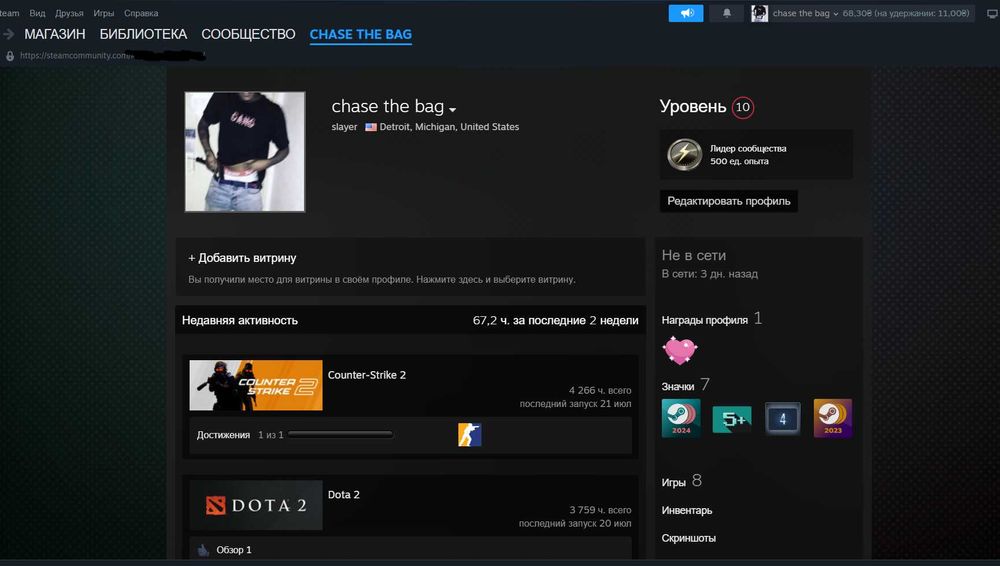Select the CHASE THE BAG tab

click(360, 34)
